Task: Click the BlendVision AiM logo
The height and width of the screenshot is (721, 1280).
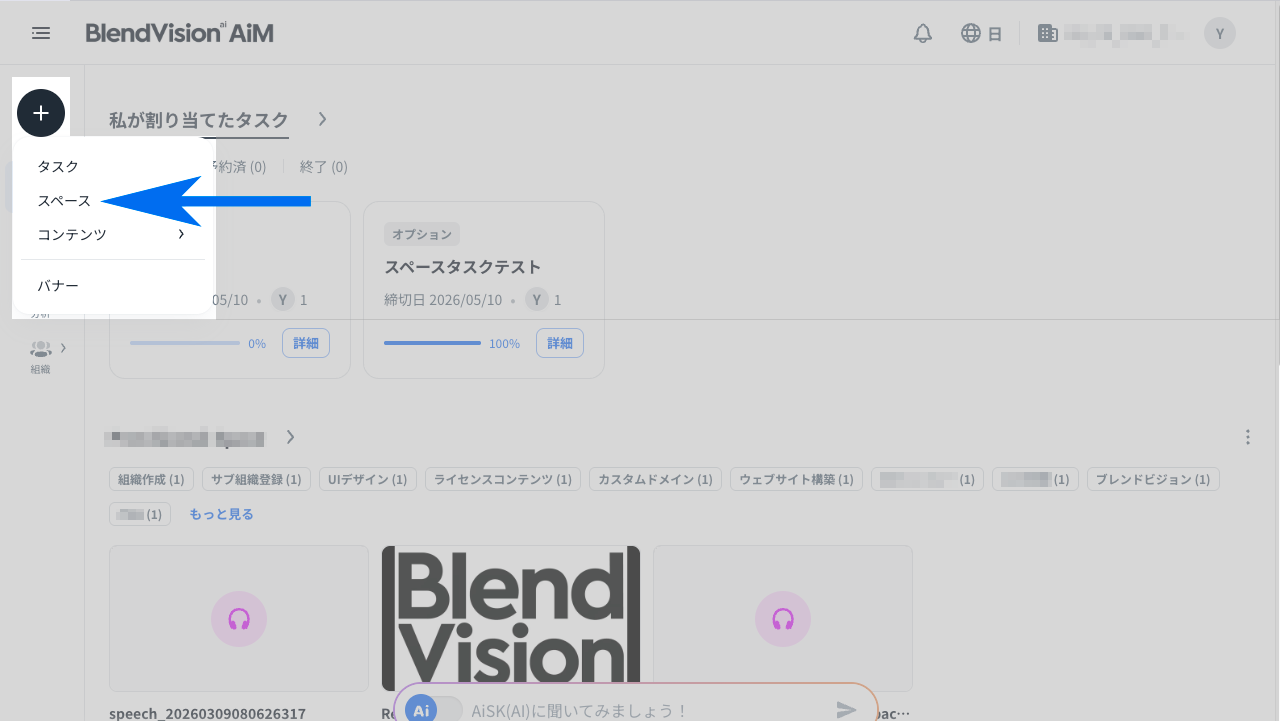Action: [x=180, y=33]
